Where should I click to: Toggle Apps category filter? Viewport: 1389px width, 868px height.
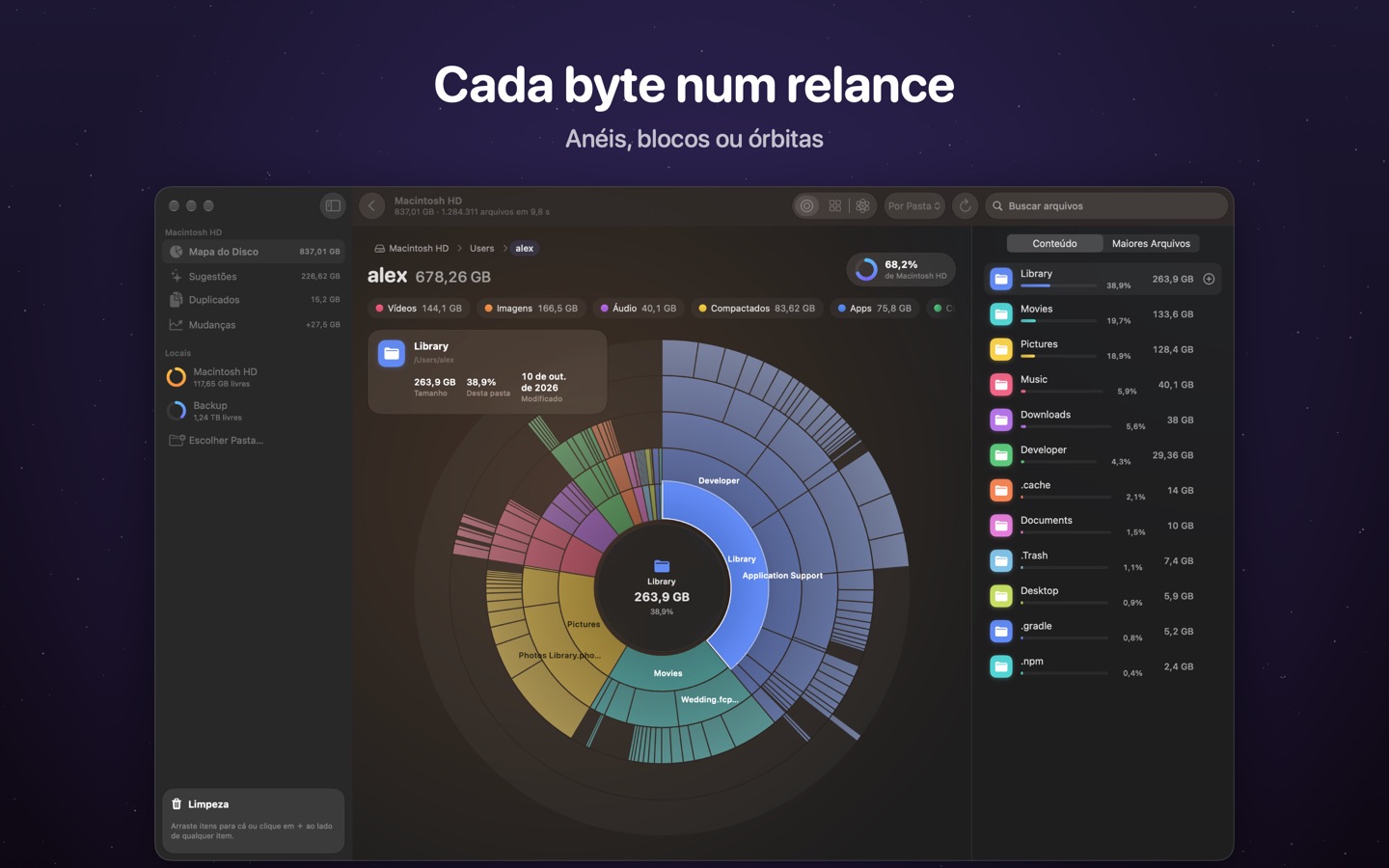tap(875, 309)
